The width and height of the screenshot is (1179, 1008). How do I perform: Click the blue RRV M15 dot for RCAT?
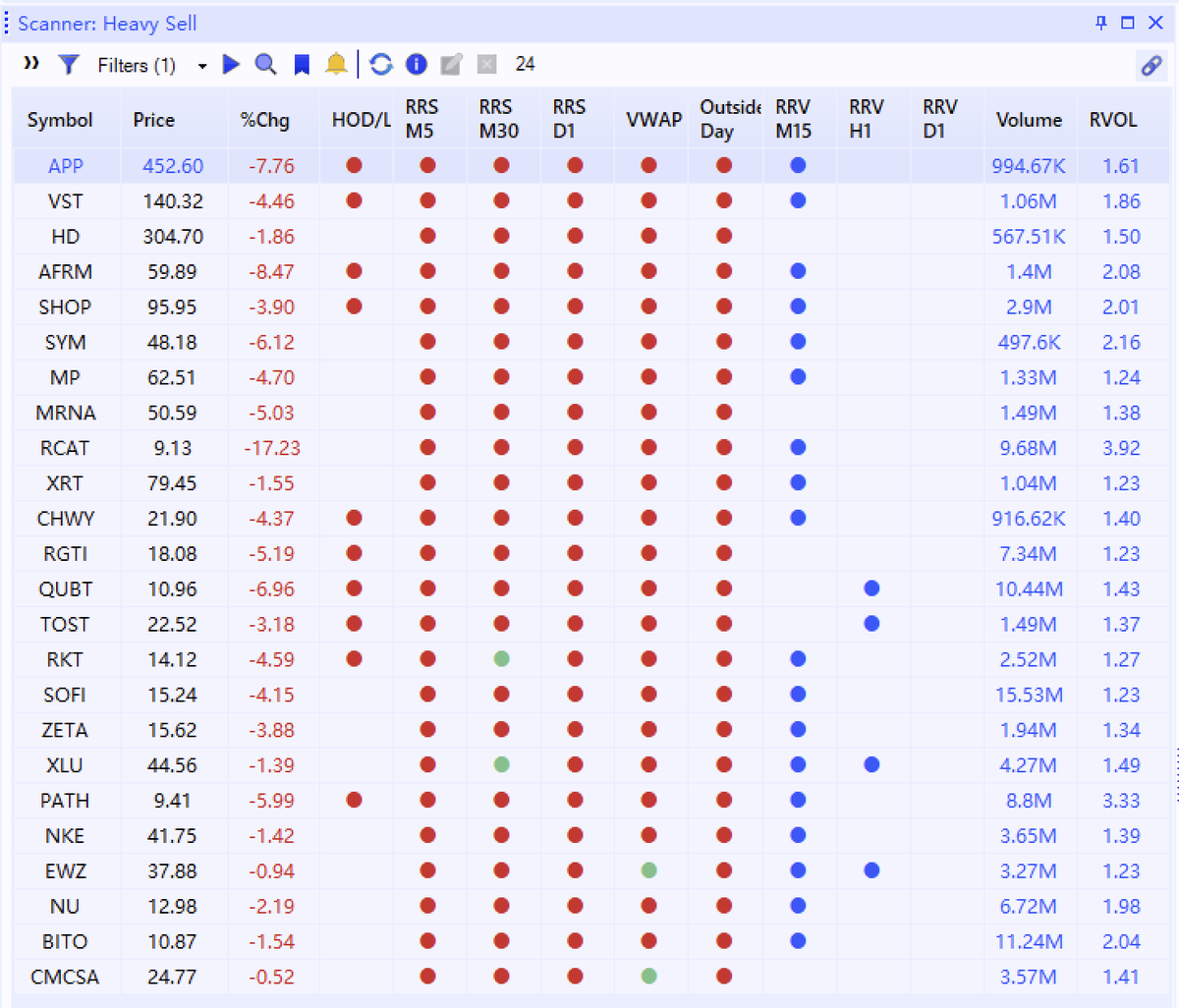pyautogui.click(x=798, y=447)
